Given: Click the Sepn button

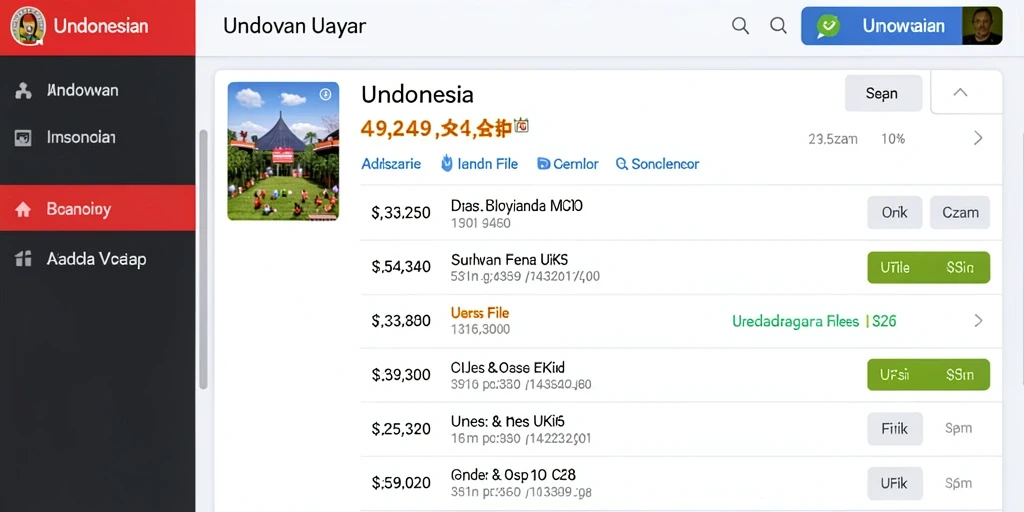Looking at the screenshot, I should (883, 93).
